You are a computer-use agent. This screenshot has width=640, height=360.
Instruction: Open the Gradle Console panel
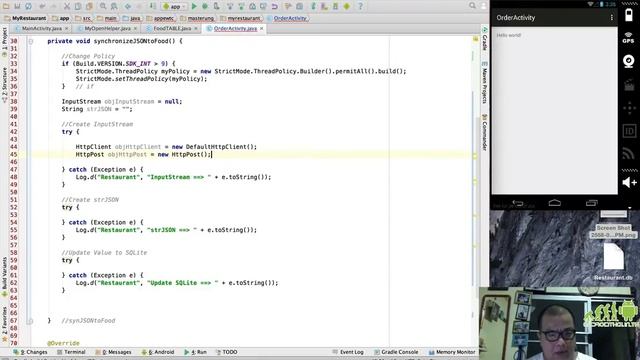(x=396, y=352)
